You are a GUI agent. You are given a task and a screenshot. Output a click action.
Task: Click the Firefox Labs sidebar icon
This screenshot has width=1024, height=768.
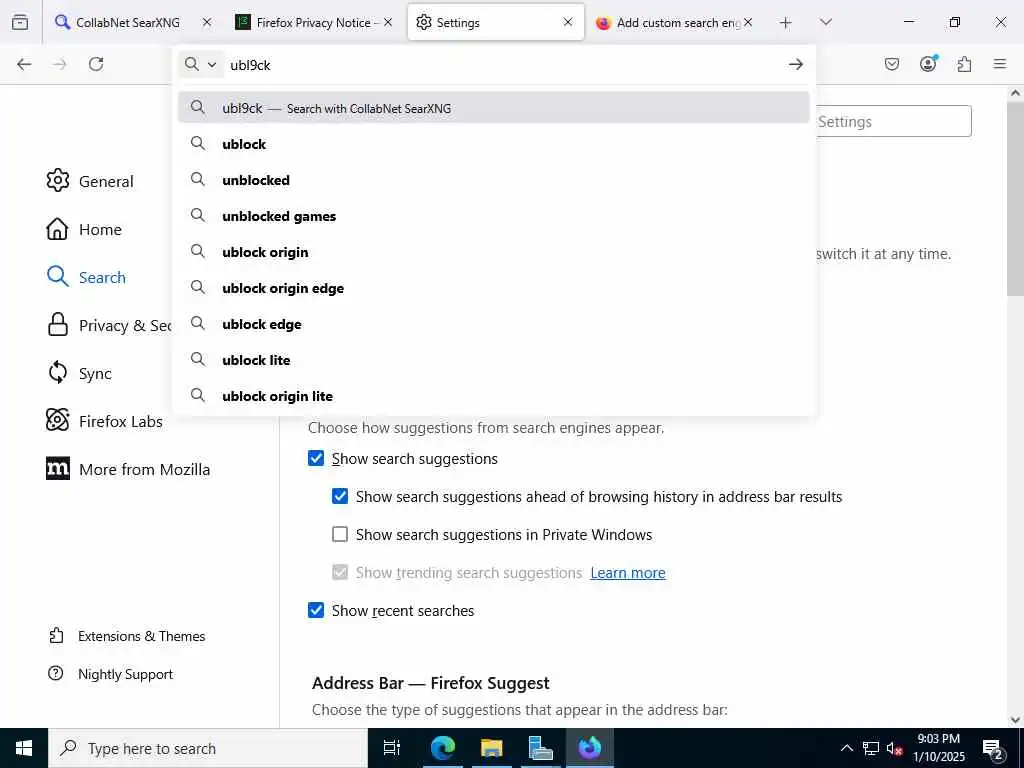coord(57,420)
